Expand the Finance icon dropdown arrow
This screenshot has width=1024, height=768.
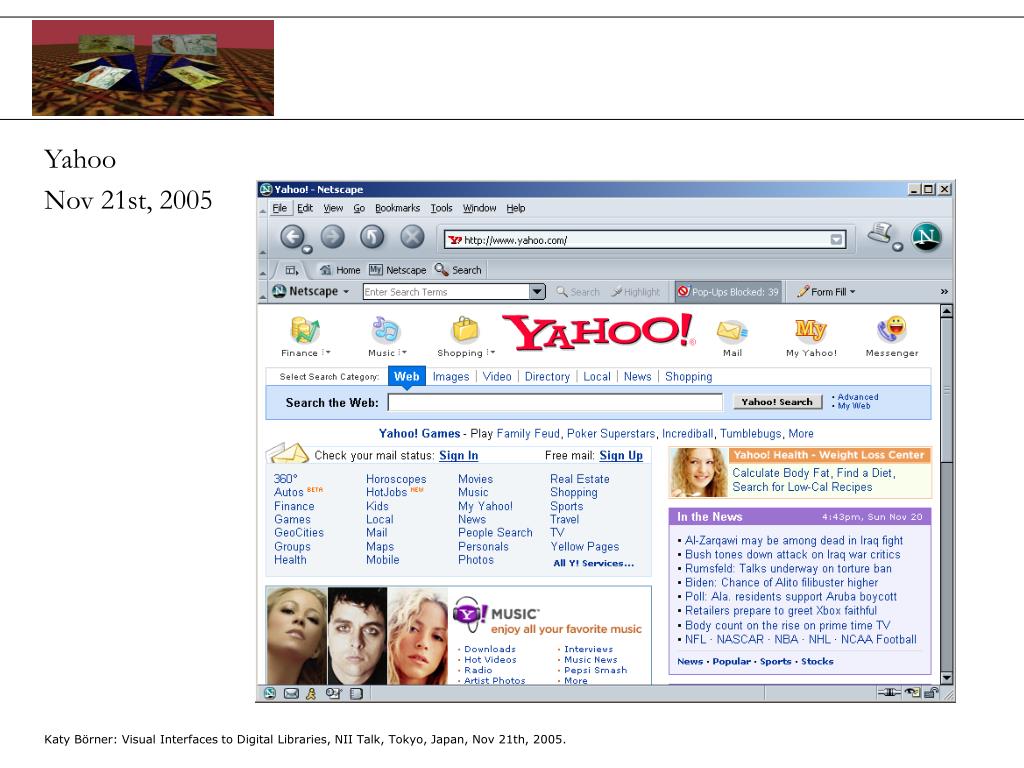coord(326,353)
